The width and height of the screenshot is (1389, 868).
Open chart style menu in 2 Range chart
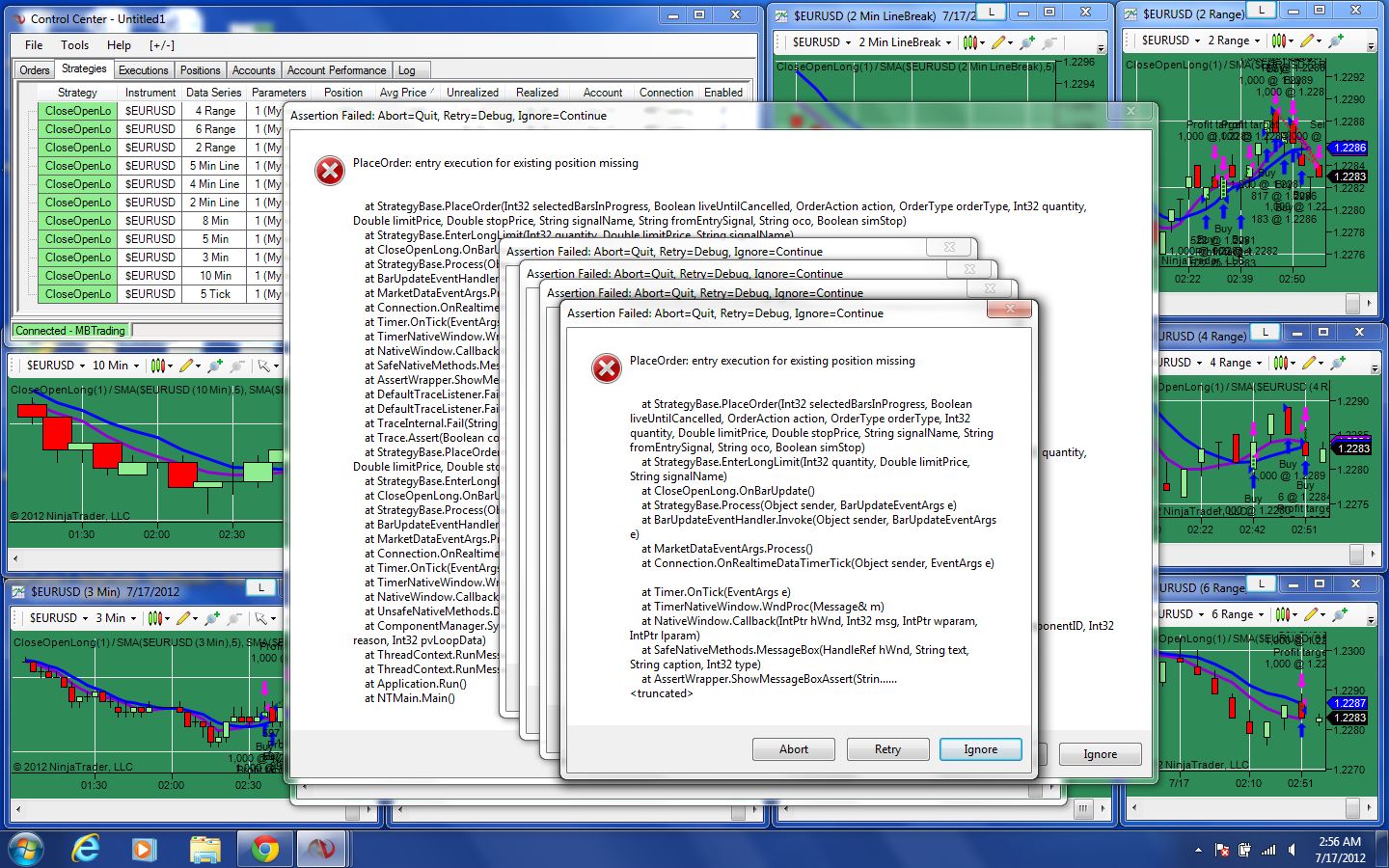[x=1282, y=41]
